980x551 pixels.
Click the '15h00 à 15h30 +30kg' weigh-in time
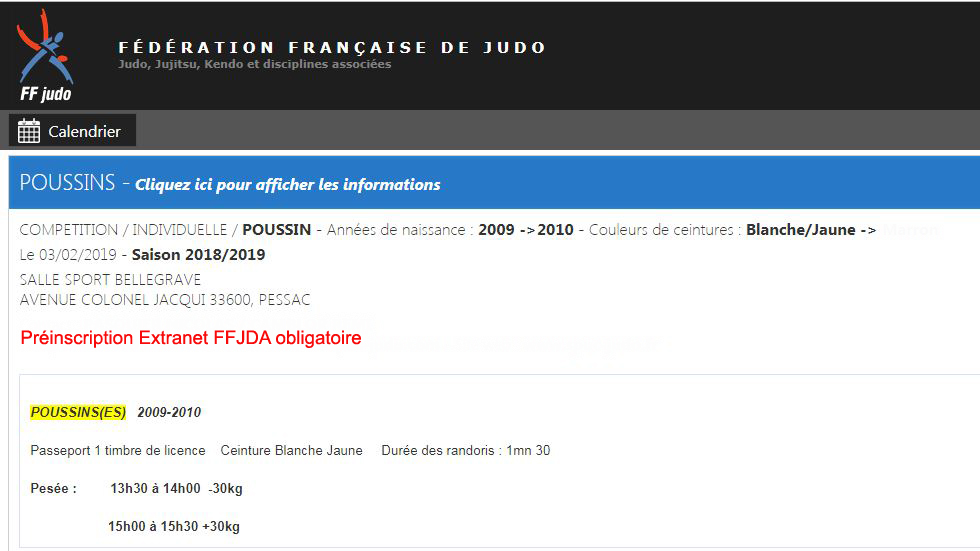pos(174,526)
